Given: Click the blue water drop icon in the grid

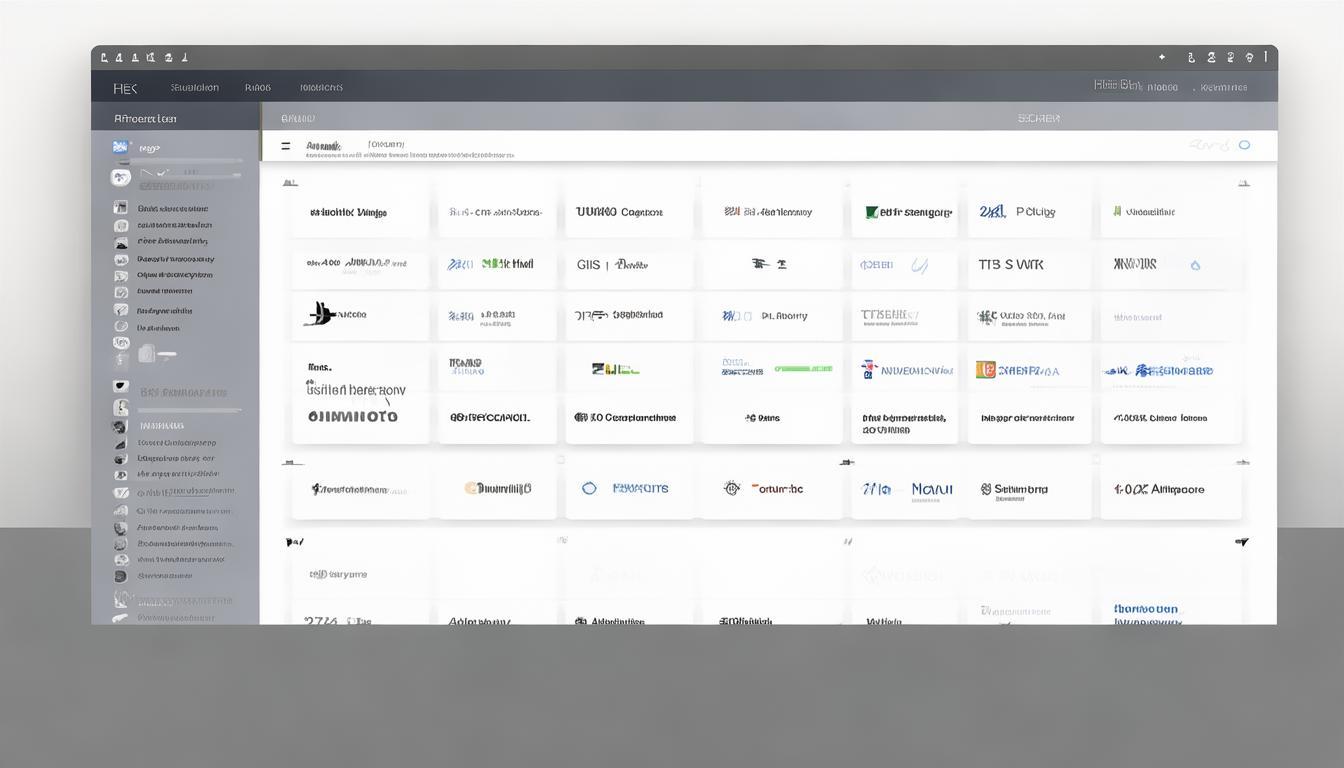Looking at the screenshot, I should point(1195,266).
